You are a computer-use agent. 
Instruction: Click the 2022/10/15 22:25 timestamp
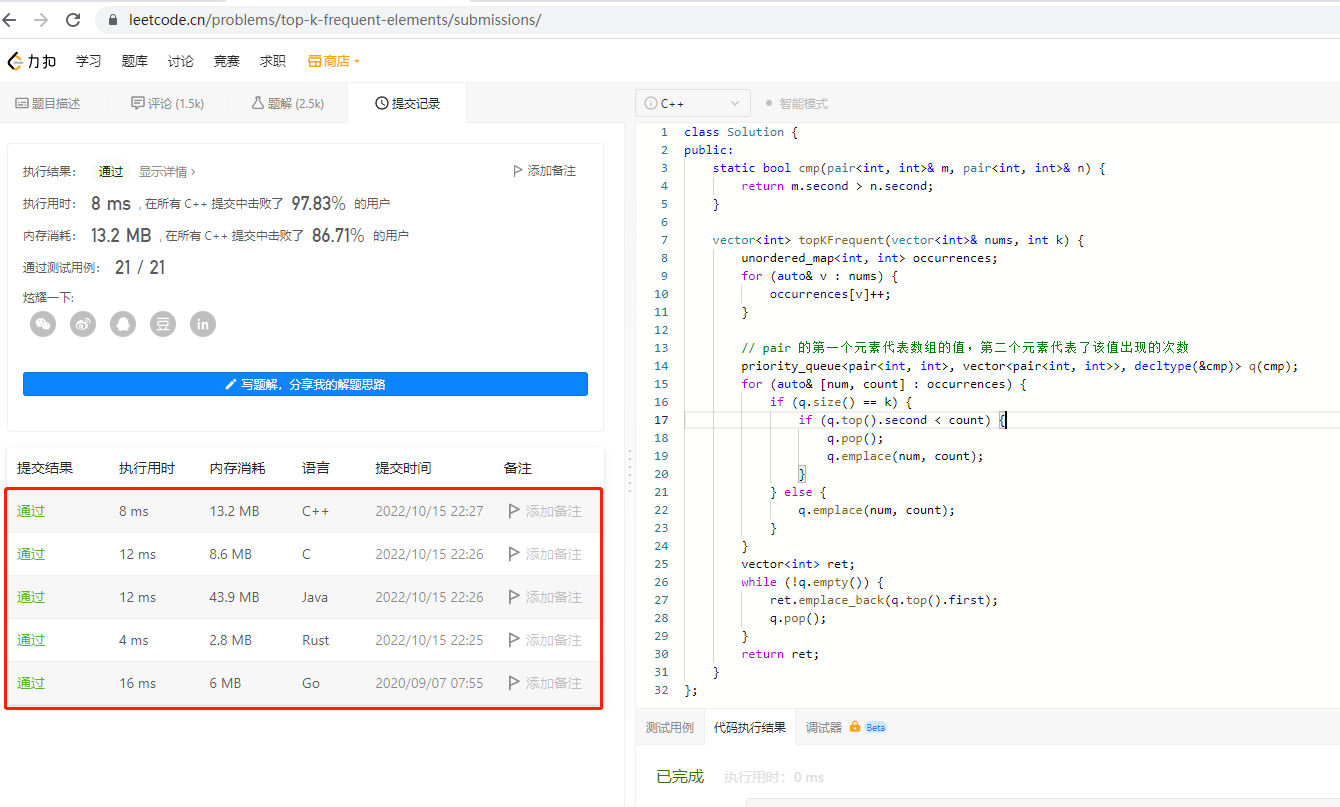pos(429,640)
